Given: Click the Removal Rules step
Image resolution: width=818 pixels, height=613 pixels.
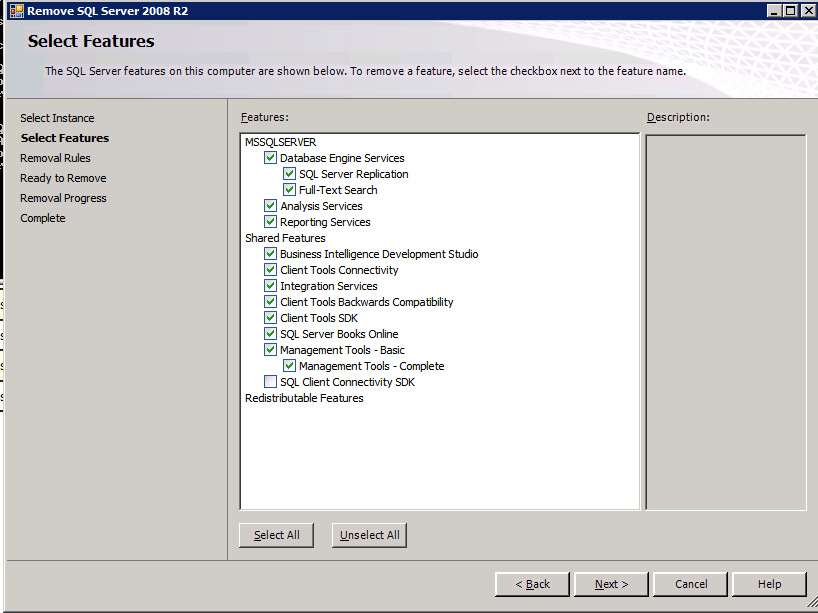Looking at the screenshot, I should point(55,158).
